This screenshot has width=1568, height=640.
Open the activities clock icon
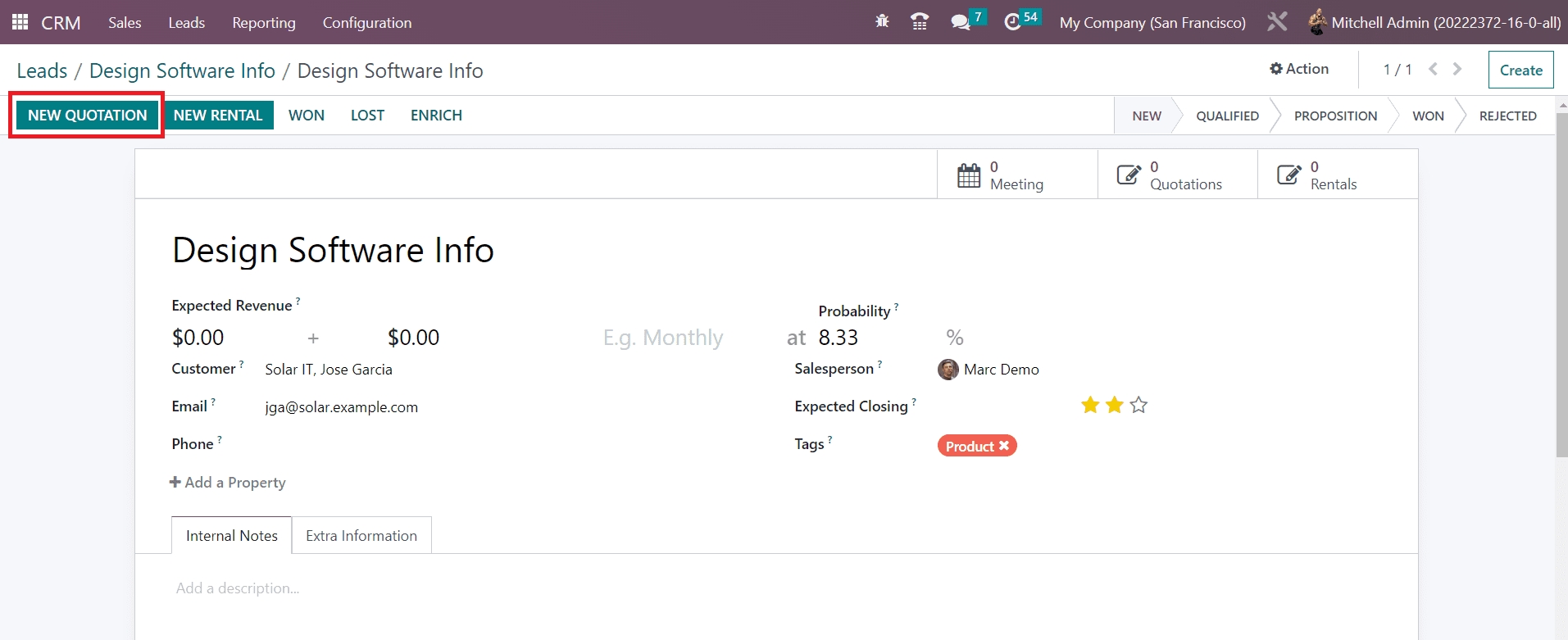tap(1013, 22)
